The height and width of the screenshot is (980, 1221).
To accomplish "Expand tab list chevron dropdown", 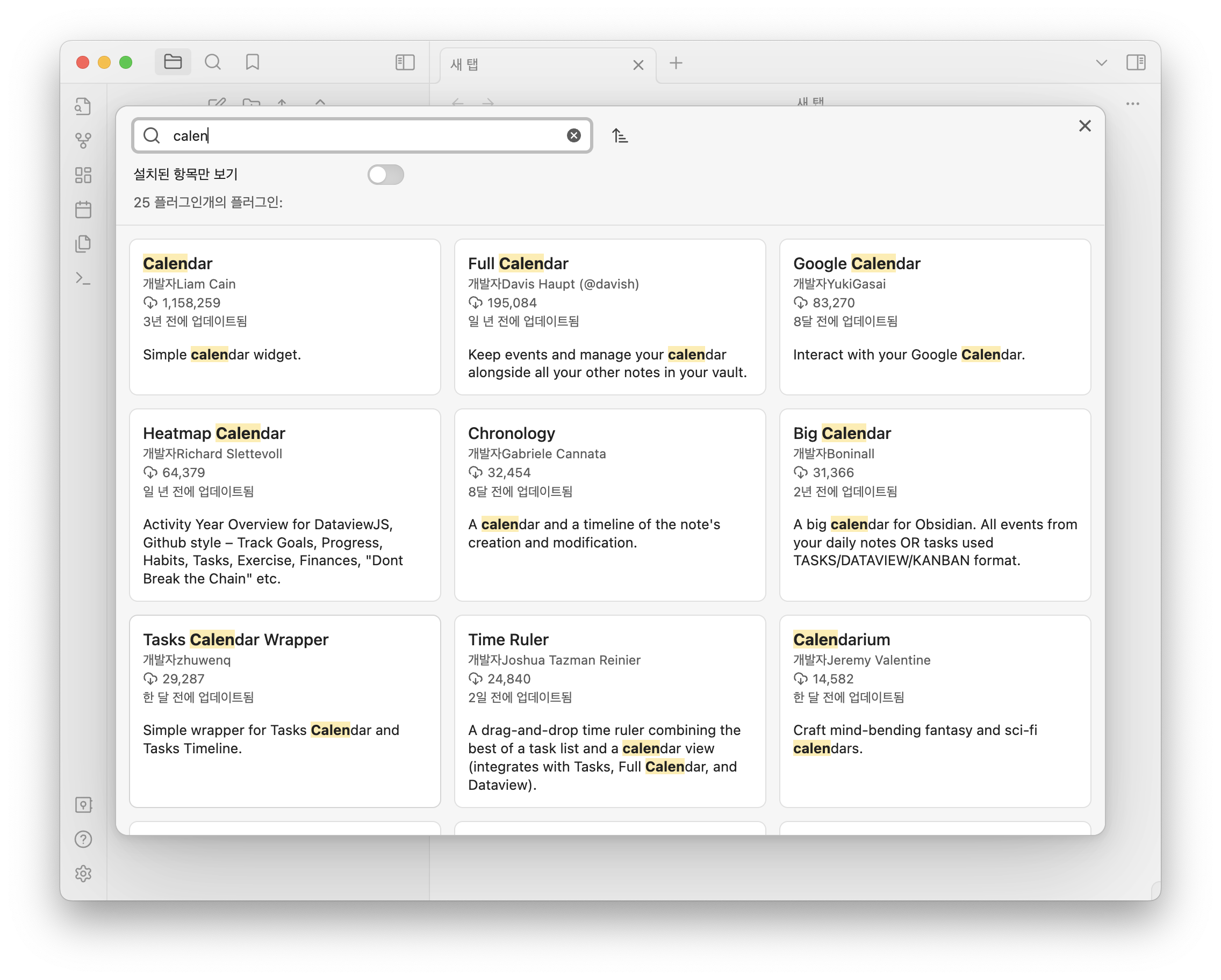I will tap(1101, 62).
